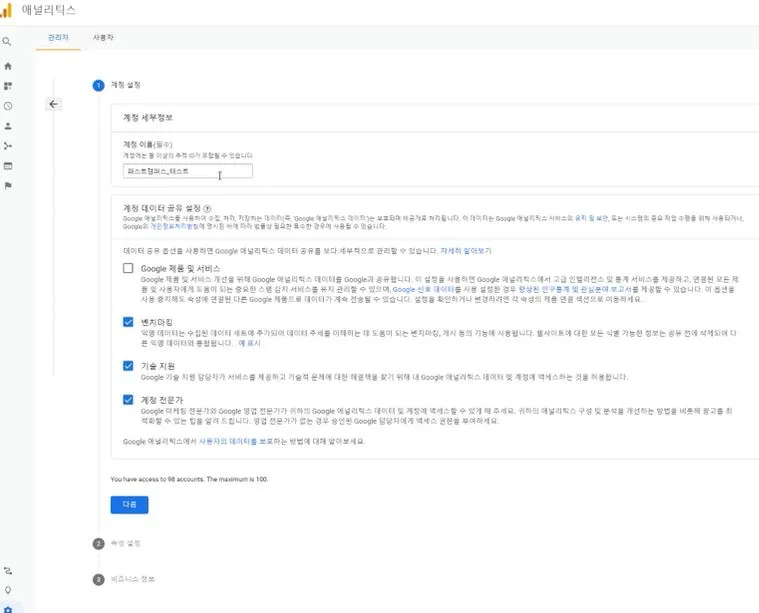Uncheck the 기술 지원 checkbox

click(x=128, y=366)
